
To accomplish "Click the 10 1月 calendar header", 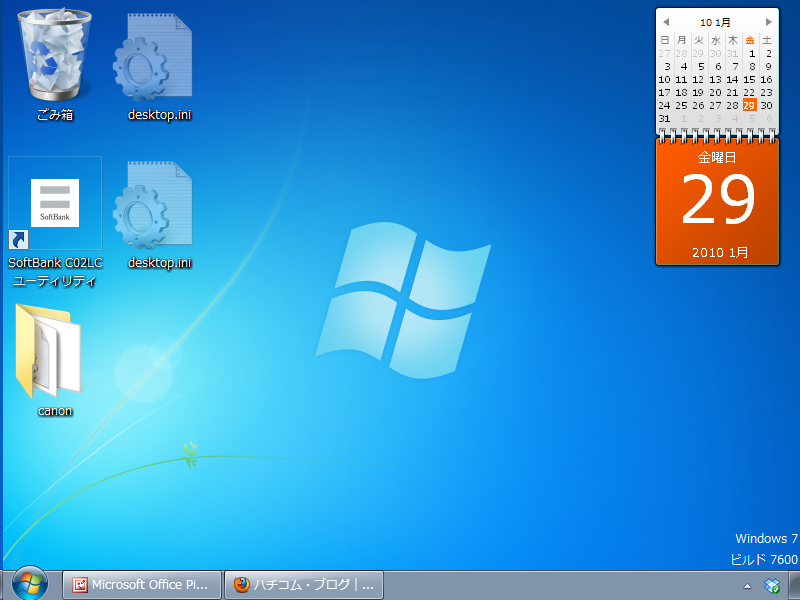I will tap(715, 22).
